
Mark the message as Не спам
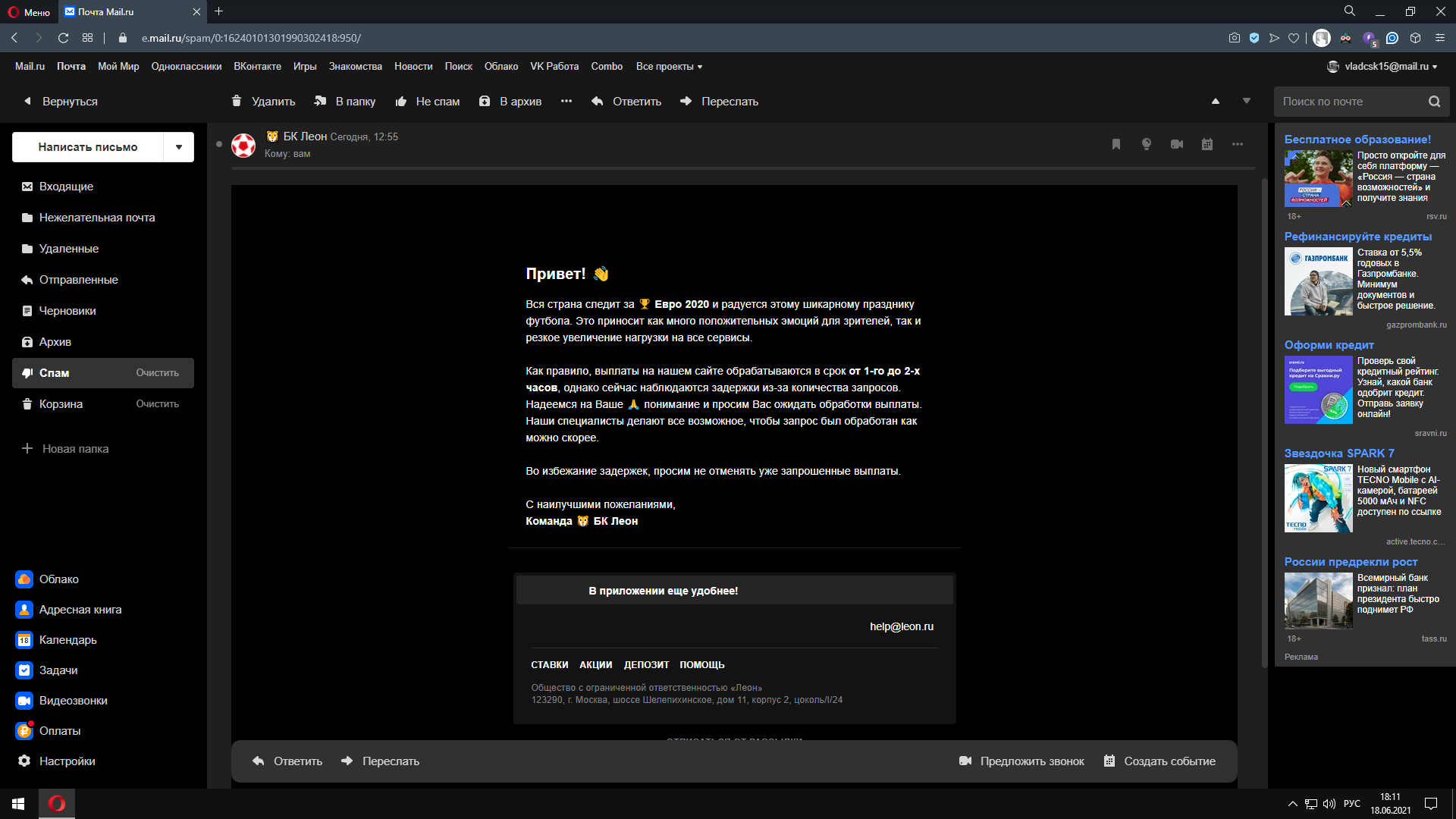[428, 102]
